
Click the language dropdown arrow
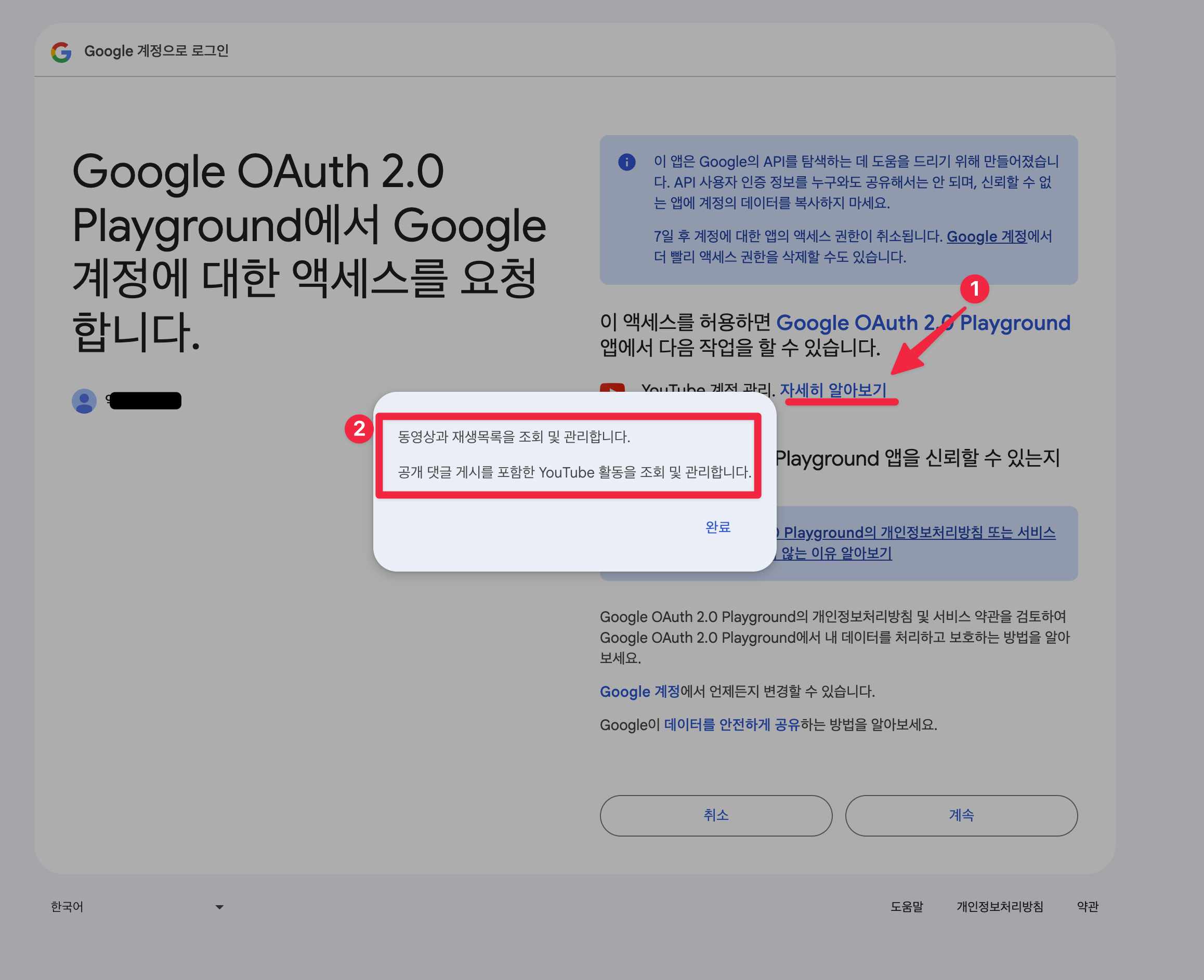pyautogui.click(x=220, y=907)
